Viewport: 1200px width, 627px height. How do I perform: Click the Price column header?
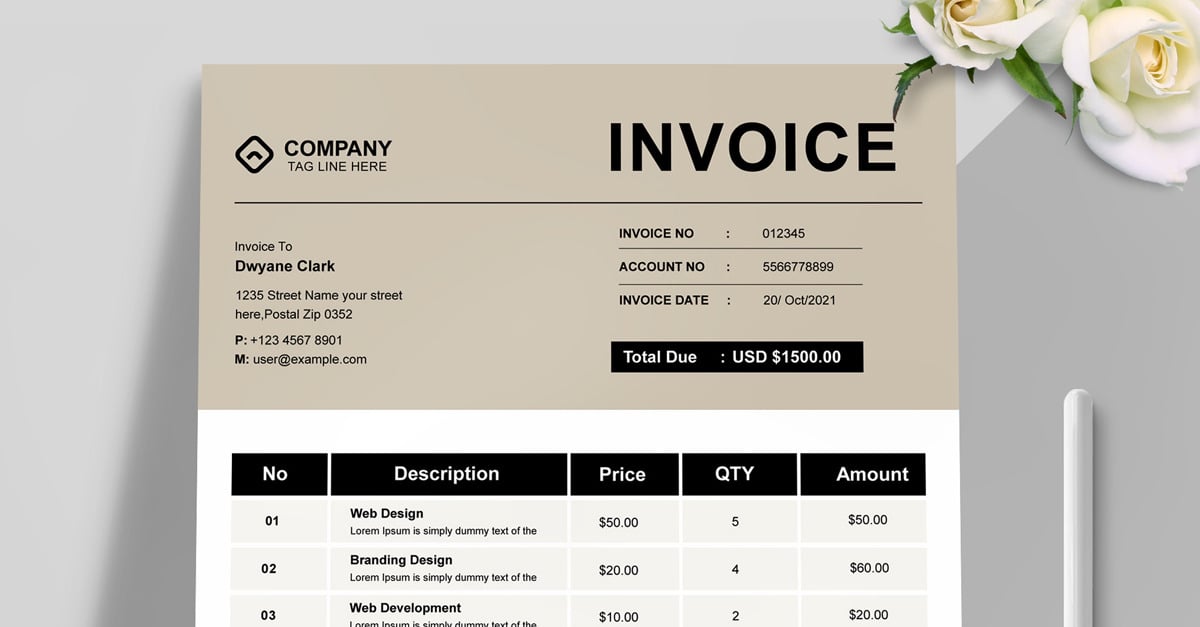(x=623, y=474)
